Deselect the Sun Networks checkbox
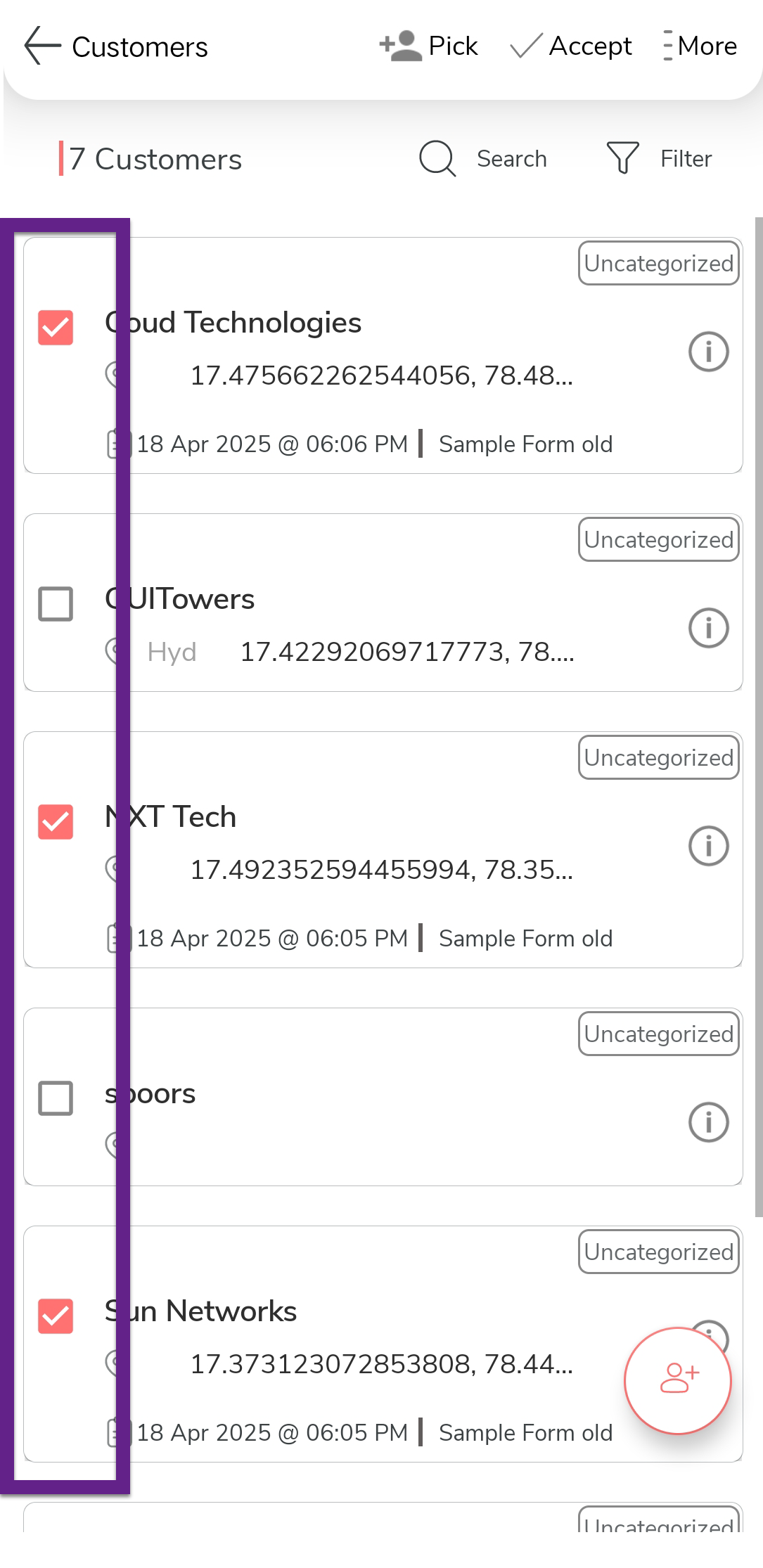This screenshot has height=1568, width=763. [x=56, y=1316]
